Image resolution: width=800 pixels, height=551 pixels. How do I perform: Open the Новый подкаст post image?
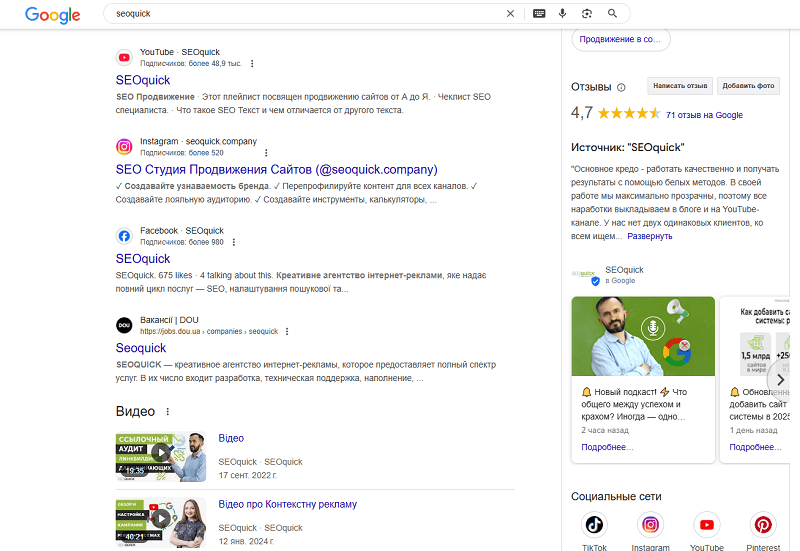[x=643, y=336]
